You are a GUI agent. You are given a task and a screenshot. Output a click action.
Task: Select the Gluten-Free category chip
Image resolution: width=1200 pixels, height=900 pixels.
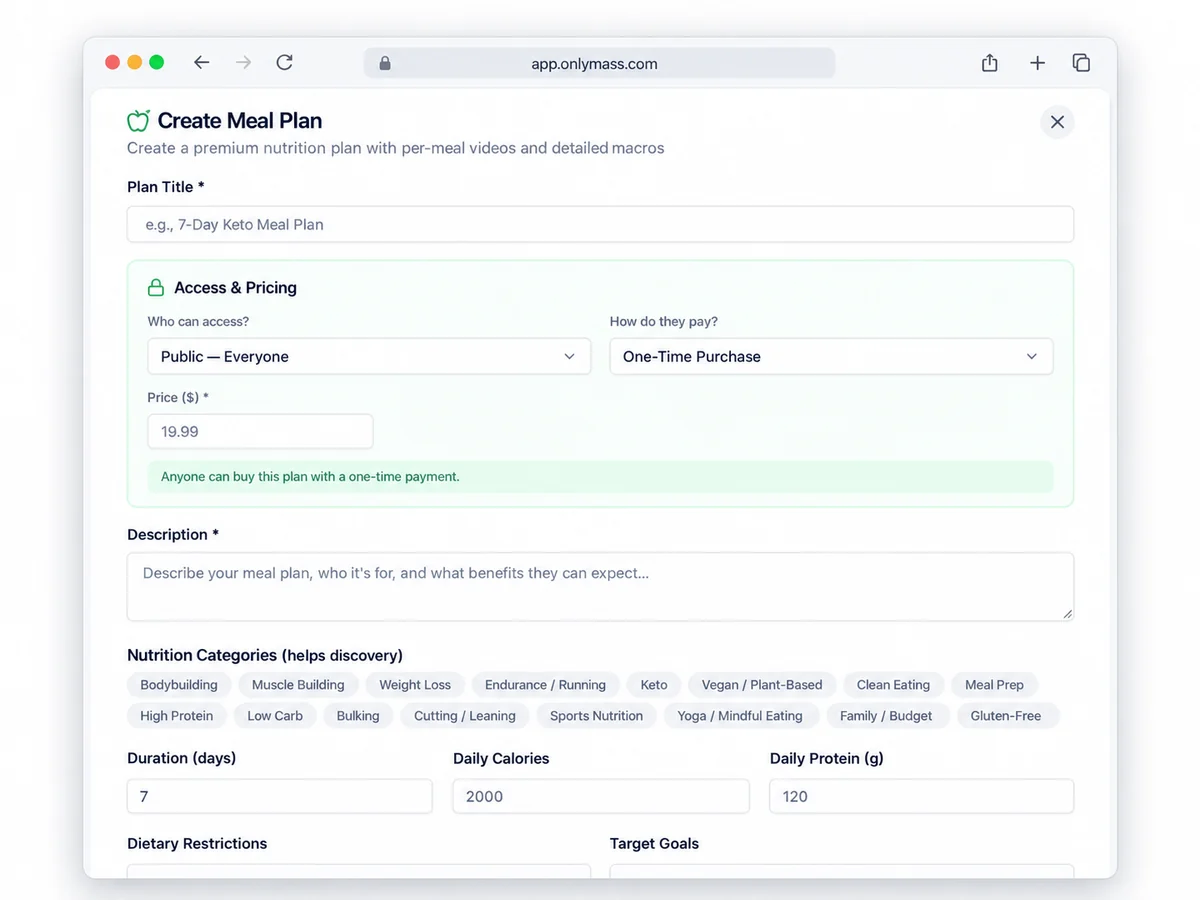pyautogui.click(x=1006, y=716)
